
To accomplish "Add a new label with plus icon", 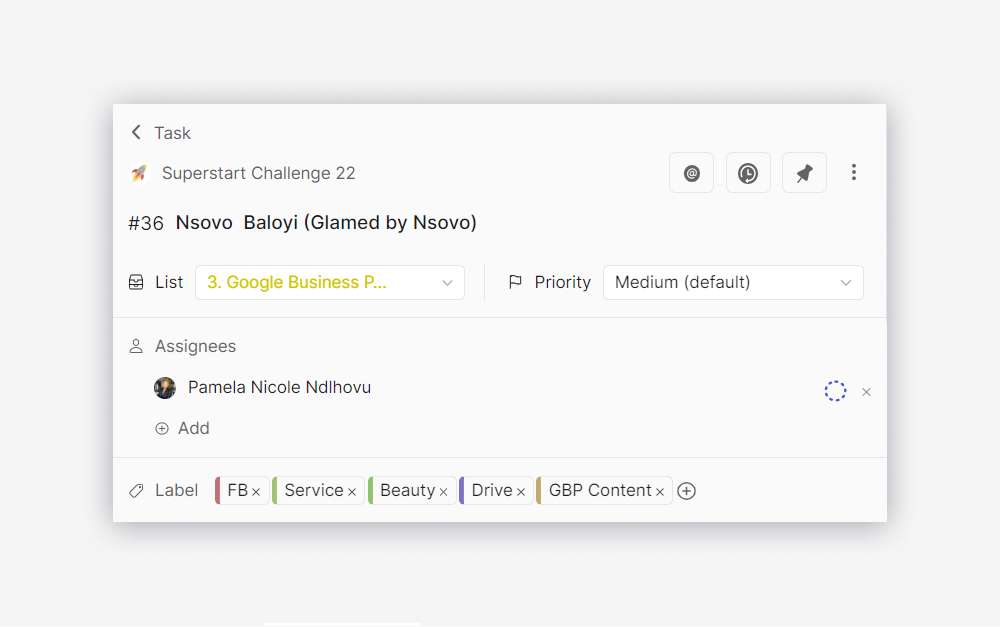I will [x=686, y=491].
